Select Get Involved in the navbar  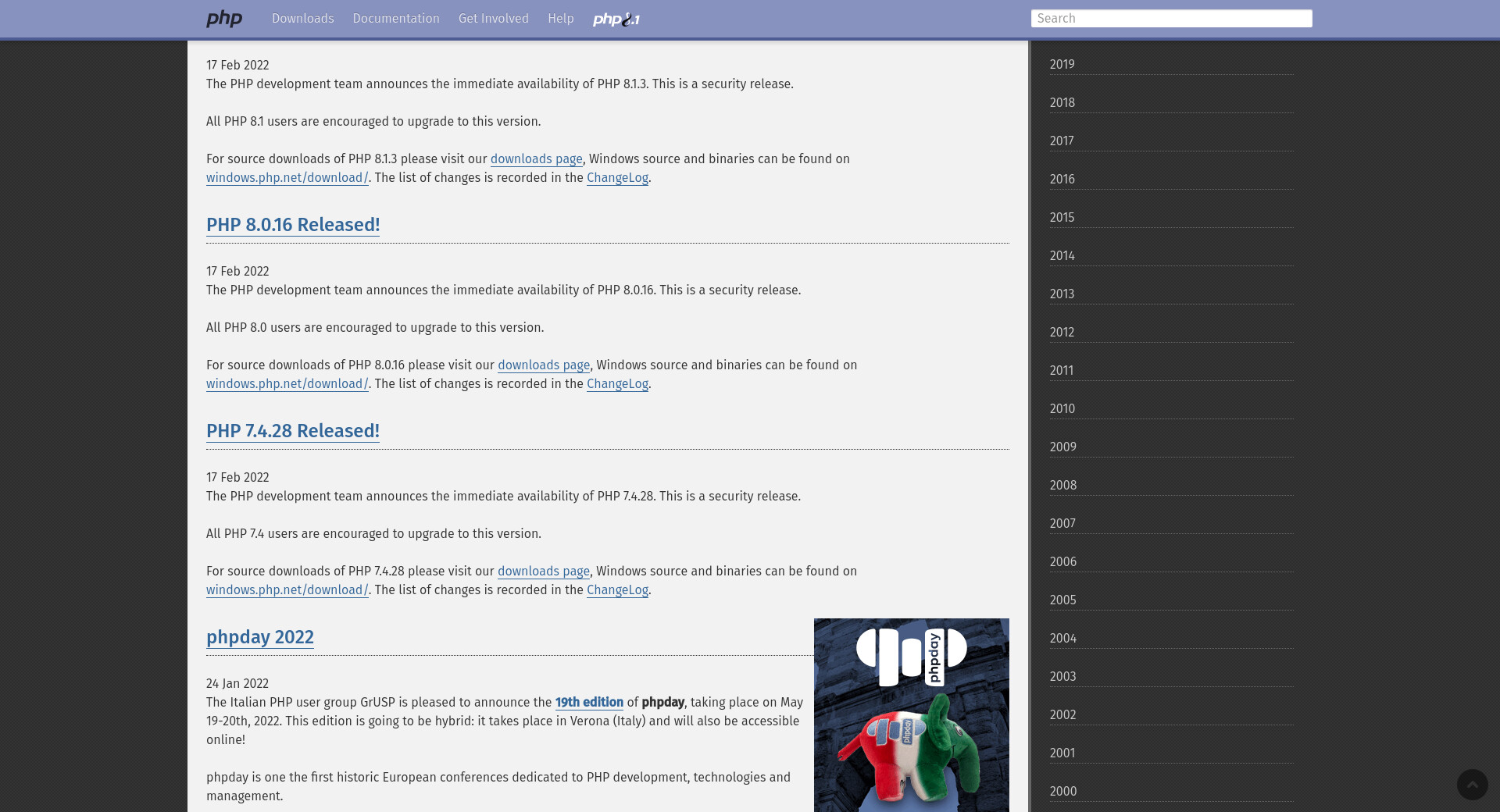[493, 19]
